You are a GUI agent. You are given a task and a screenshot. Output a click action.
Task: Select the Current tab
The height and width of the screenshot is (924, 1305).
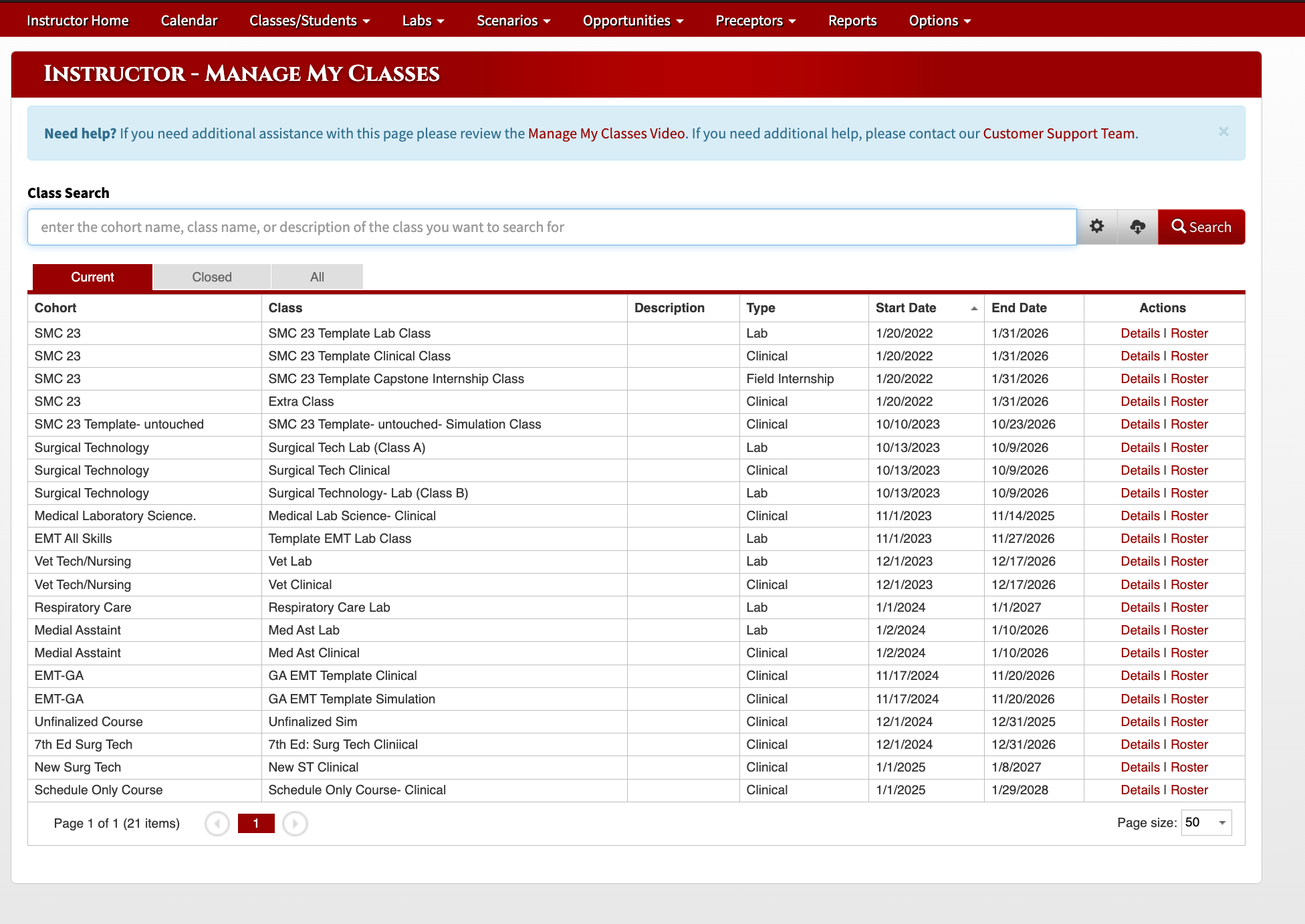tap(92, 277)
